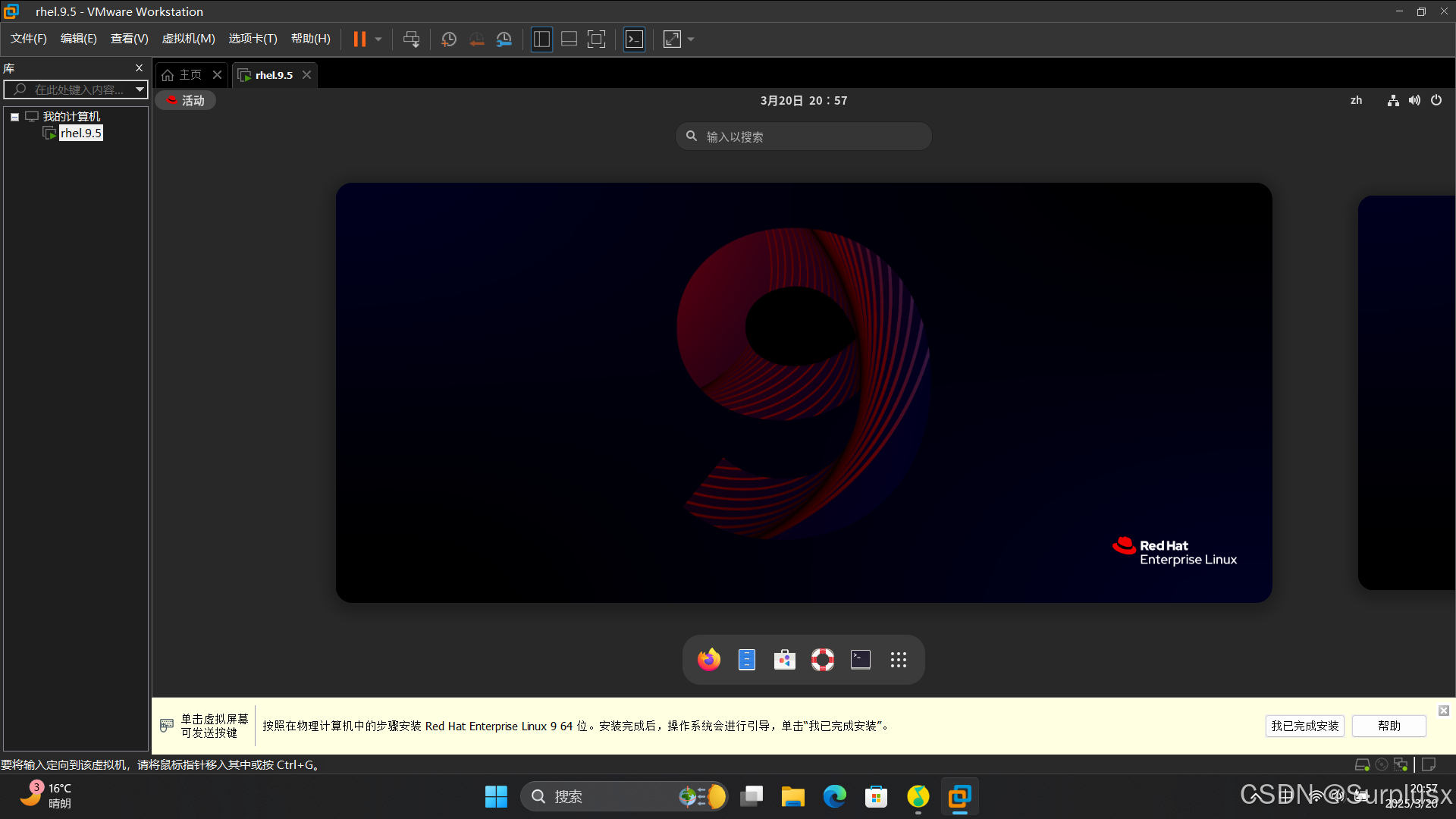Open Firefox from the GNOME dash

pos(708,660)
